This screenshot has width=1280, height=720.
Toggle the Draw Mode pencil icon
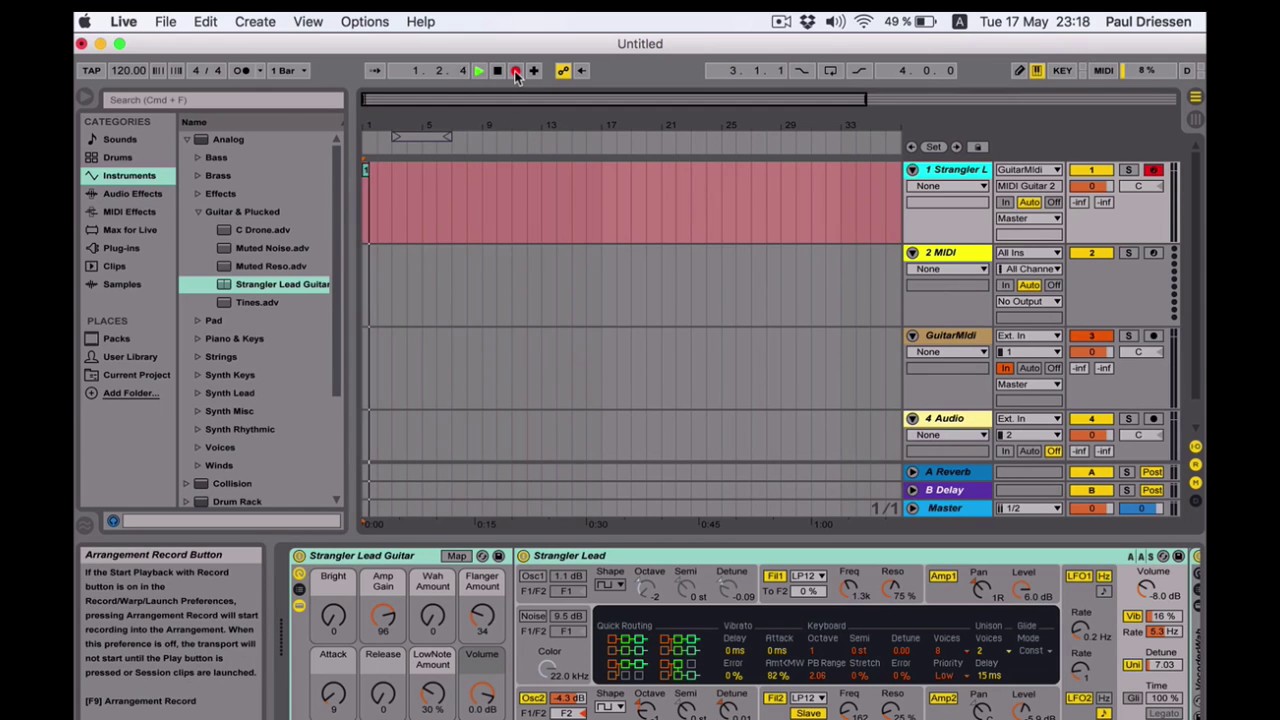(1019, 71)
